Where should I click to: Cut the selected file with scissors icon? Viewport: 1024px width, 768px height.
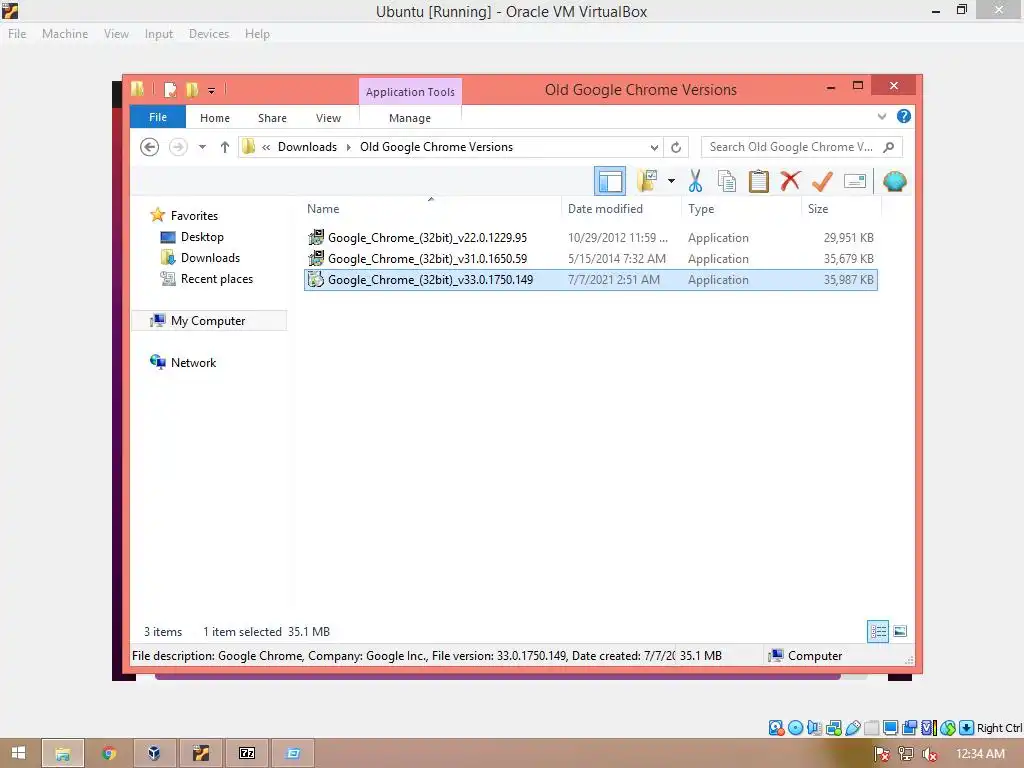pyautogui.click(x=695, y=181)
